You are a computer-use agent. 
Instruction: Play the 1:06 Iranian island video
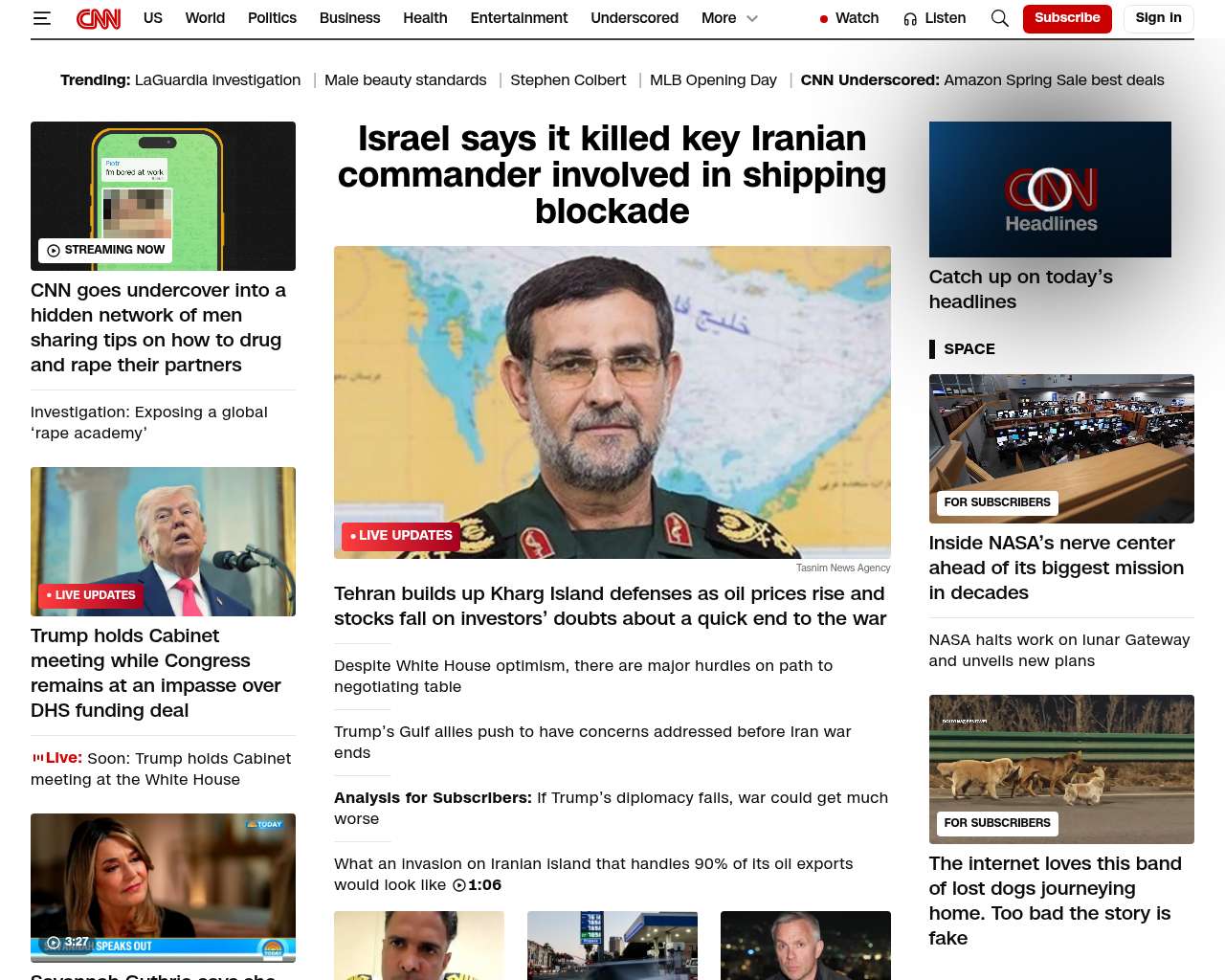pyautogui.click(x=477, y=885)
